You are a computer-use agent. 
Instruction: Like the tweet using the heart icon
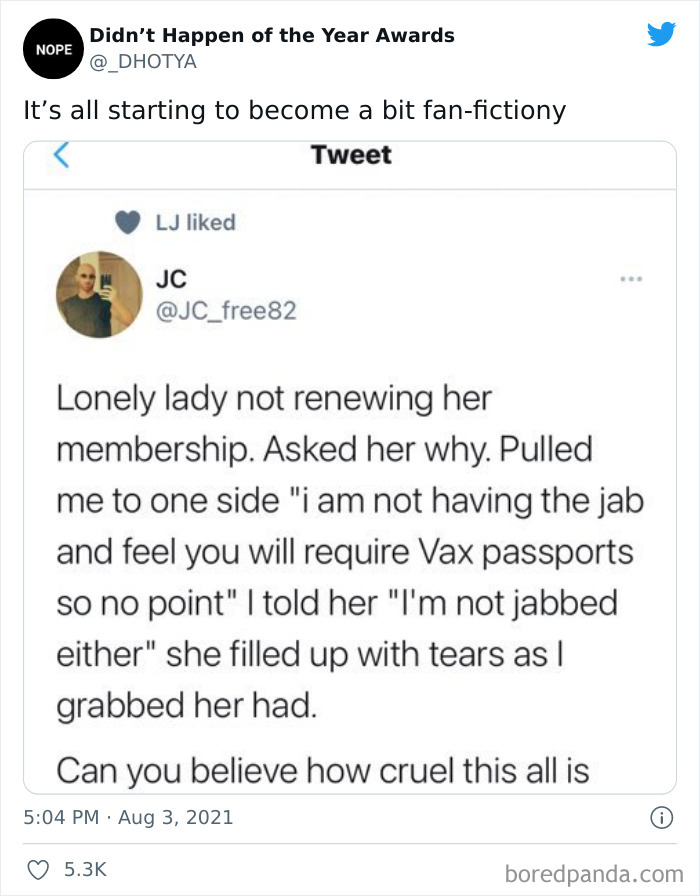coord(38,870)
